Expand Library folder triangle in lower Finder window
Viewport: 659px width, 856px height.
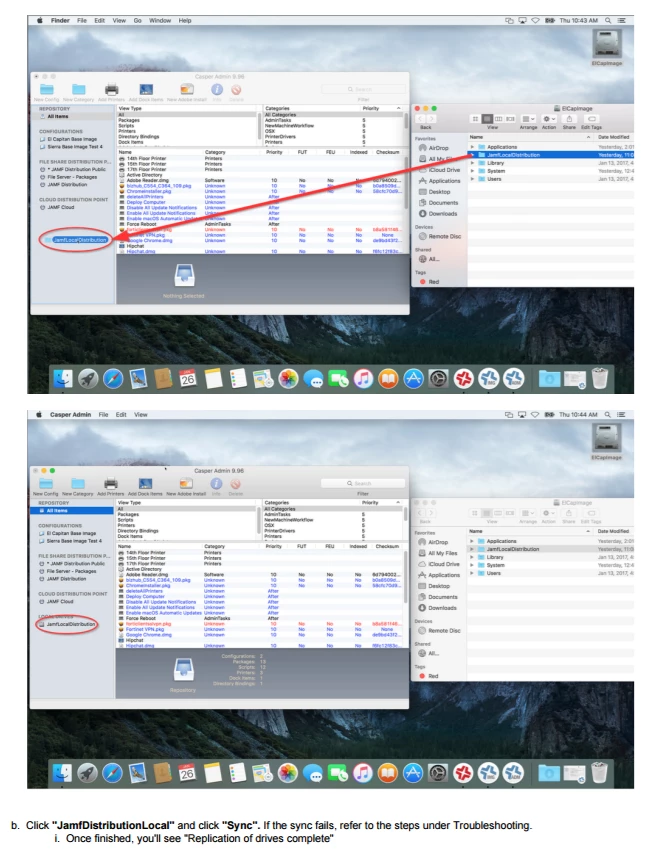click(472, 557)
